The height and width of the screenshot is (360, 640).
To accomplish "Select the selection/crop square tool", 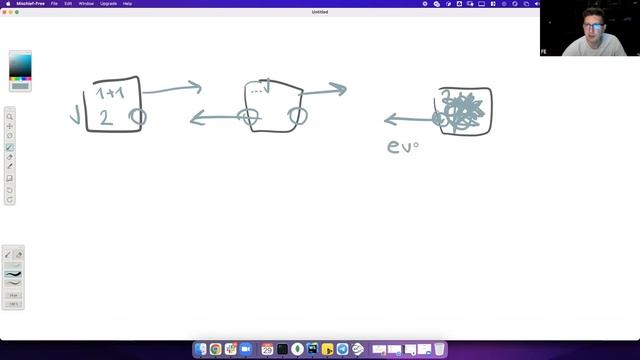I will click(10, 178).
